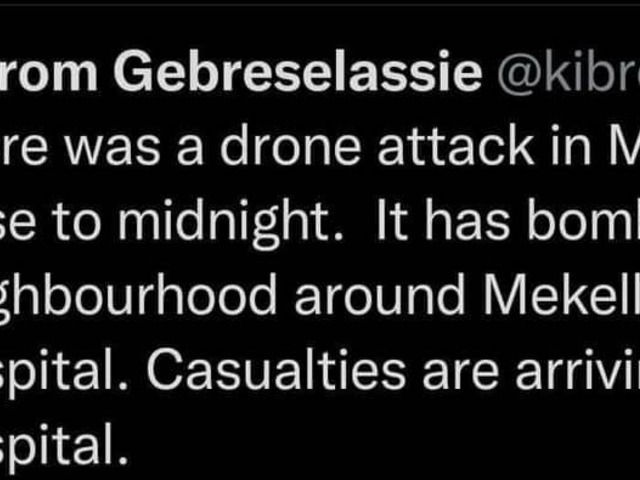Select the partial word "ghbourhood" in tweet

(x=138, y=298)
